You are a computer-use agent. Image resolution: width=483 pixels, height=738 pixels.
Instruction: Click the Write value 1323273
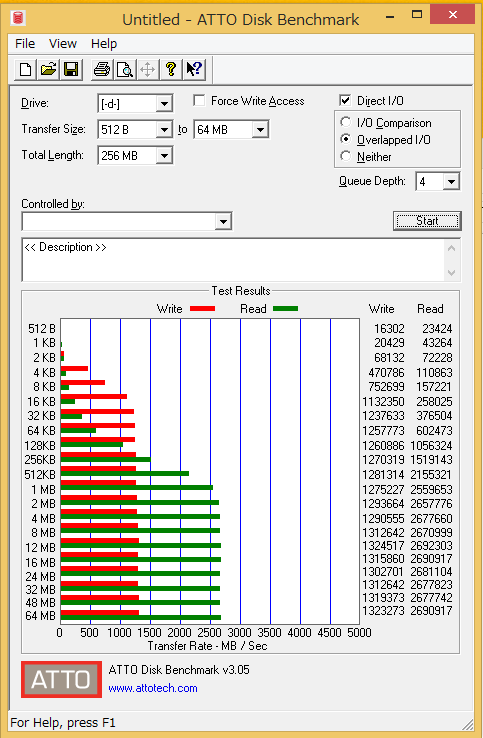click(383, 610)
